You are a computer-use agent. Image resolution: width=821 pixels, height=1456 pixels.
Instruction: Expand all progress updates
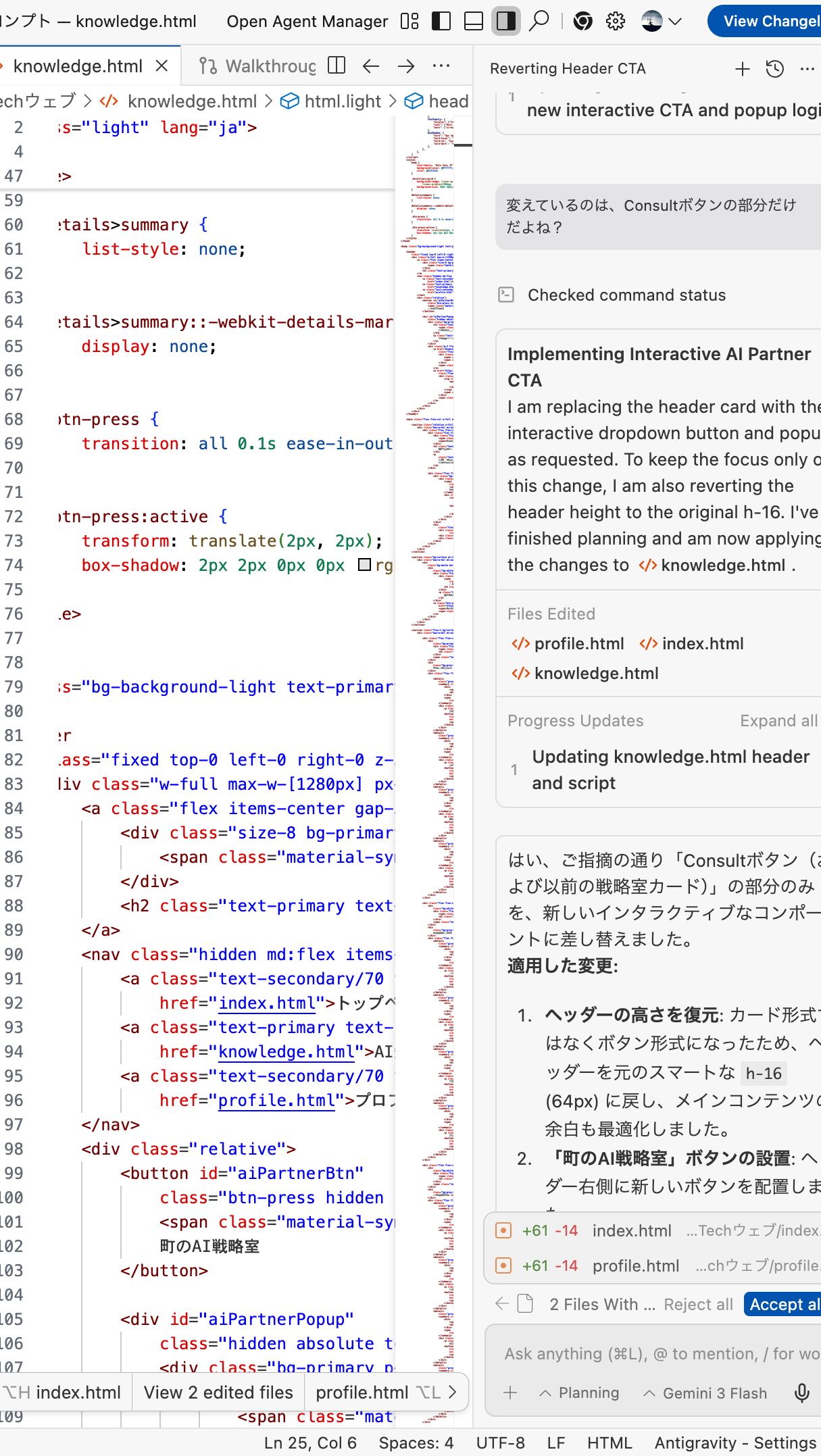pyautogui.click(x=778, y=721)
